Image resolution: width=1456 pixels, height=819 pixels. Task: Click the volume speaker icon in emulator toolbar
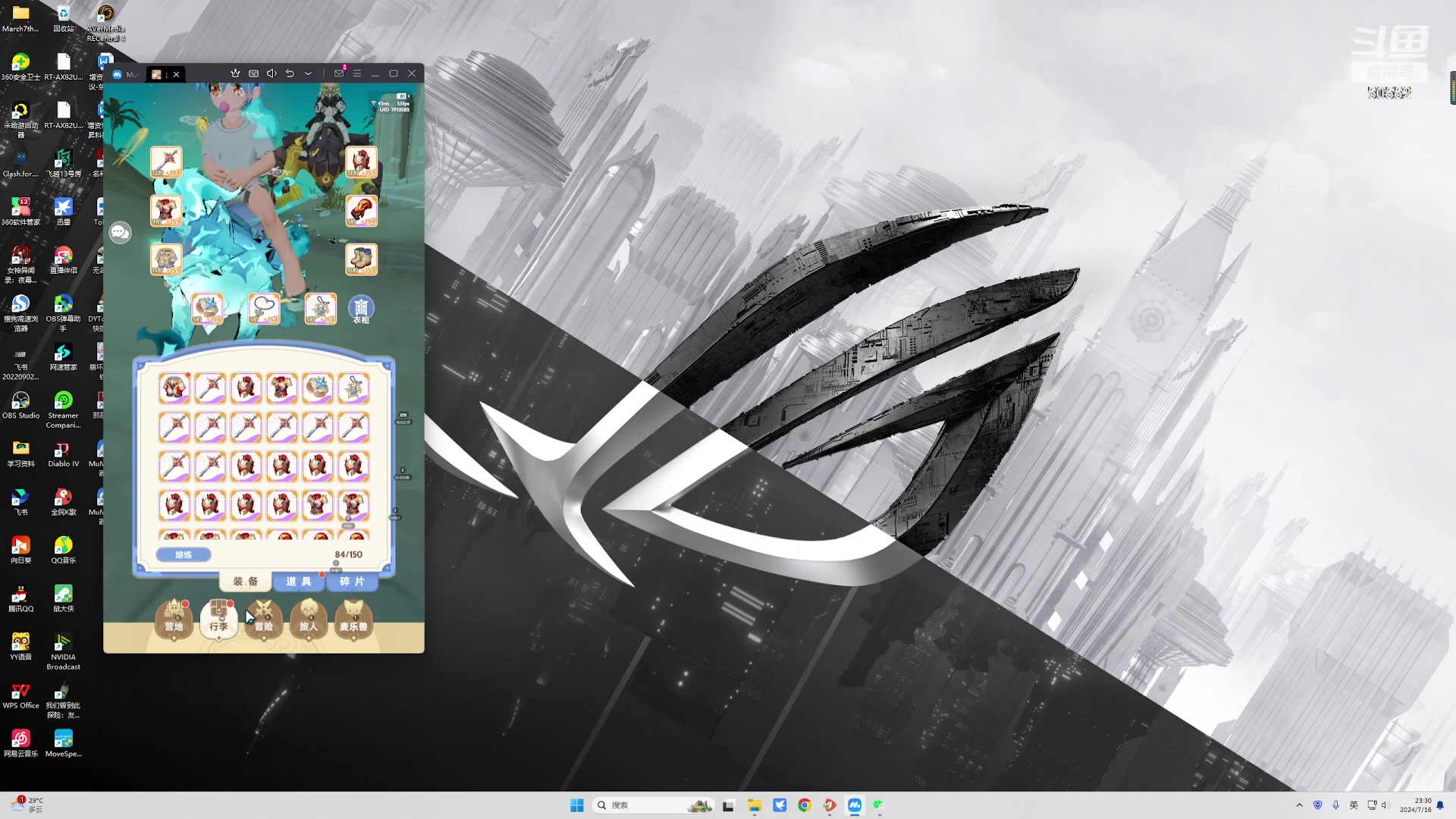click(x=271, y=74)
